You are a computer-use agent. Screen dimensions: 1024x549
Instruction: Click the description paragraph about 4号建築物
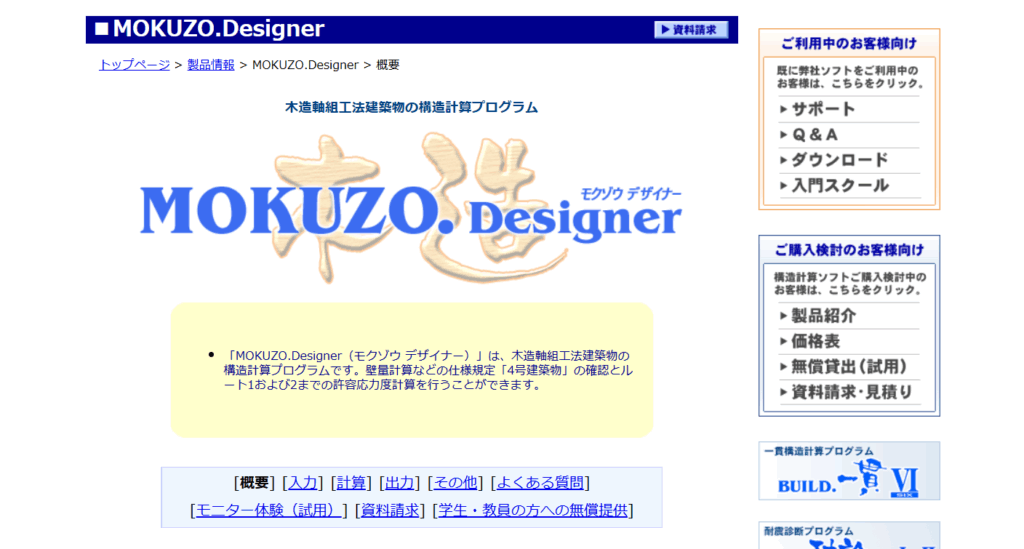[428, 370]
